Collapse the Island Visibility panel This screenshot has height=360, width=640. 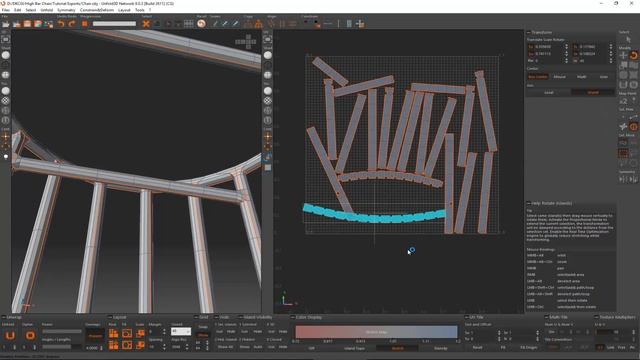(x=240, y=317)
